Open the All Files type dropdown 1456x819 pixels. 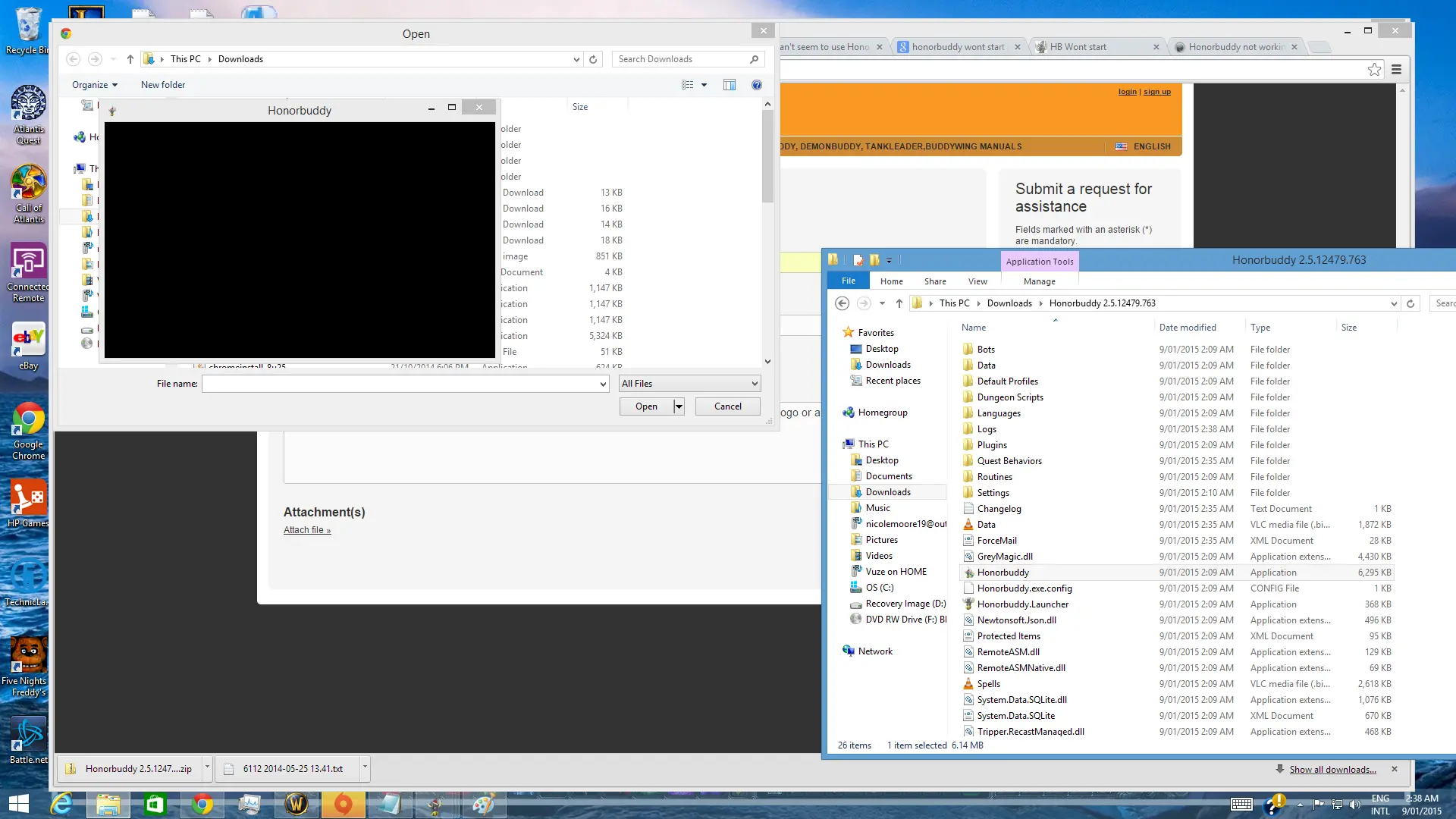pyautogui.click(x=689, y=384)
